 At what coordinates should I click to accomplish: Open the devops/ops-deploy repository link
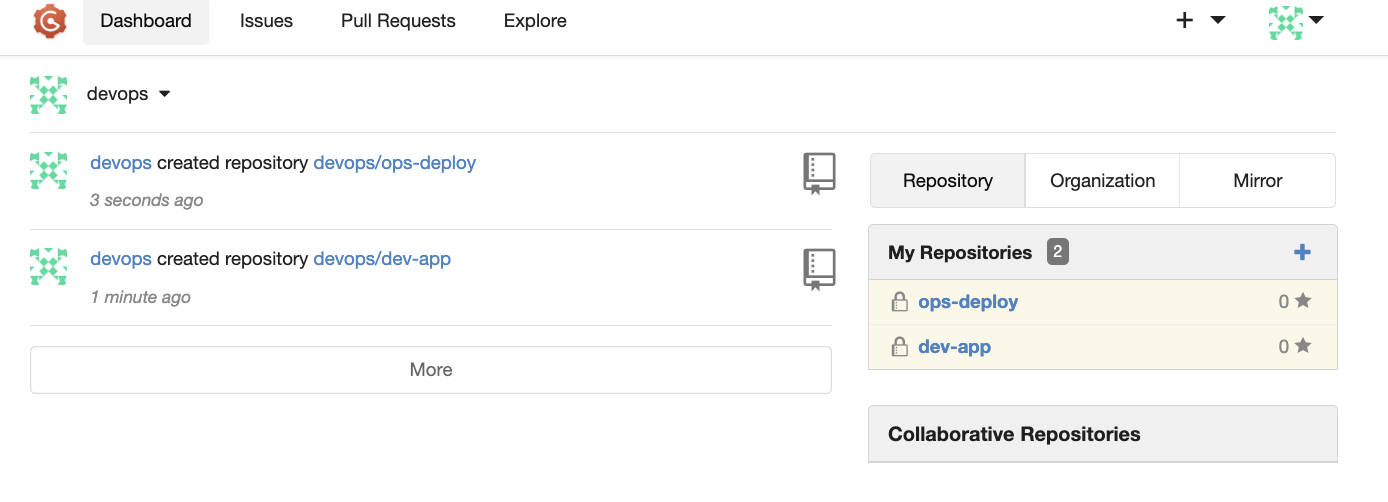tap(394, 162)
